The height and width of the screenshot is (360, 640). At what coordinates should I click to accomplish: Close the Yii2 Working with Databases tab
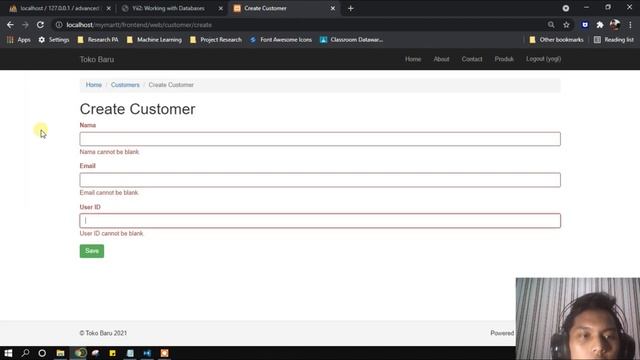pyautogui.click(x=221, y=8)
